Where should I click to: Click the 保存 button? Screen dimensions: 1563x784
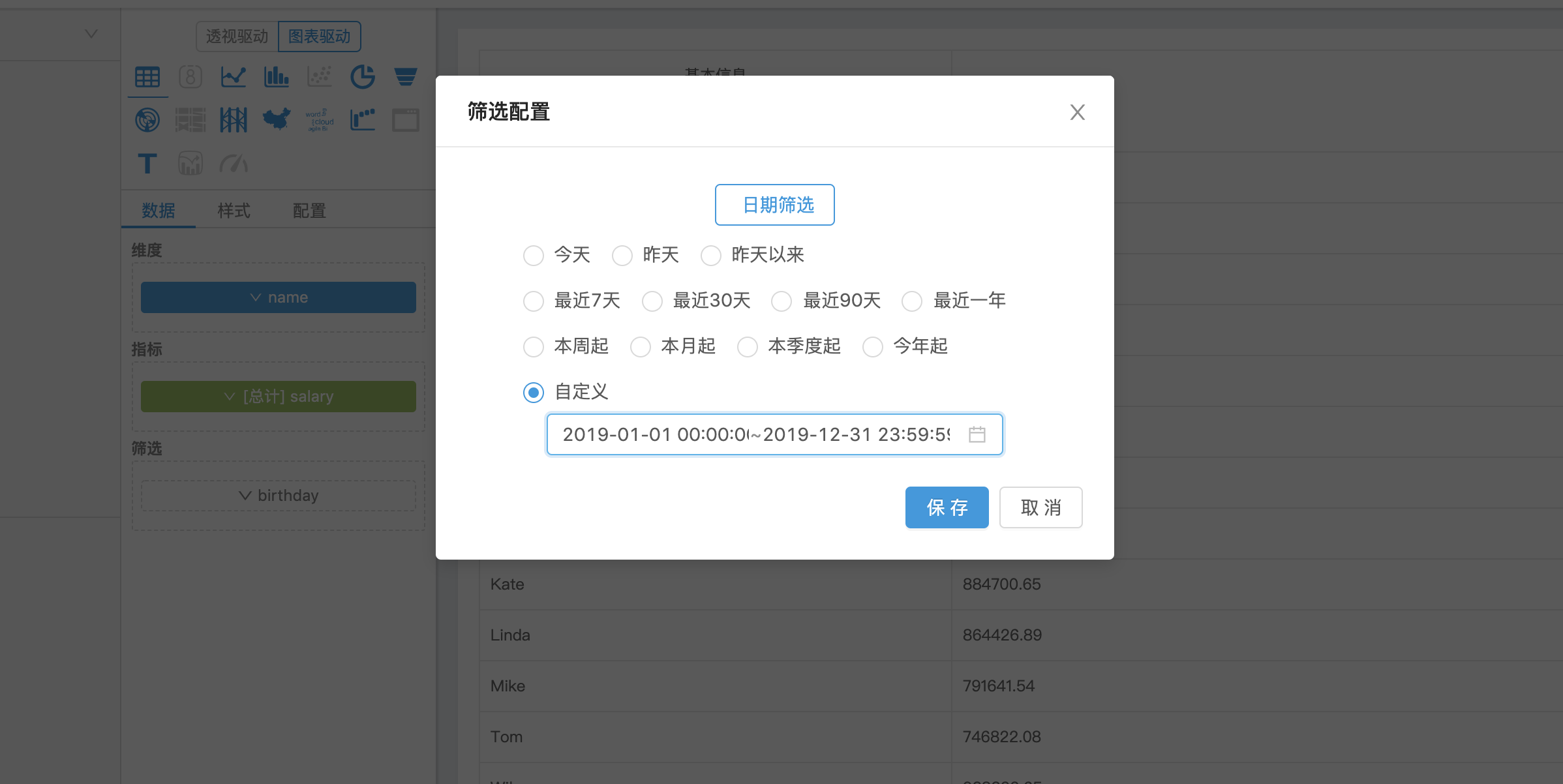point(947,507)
